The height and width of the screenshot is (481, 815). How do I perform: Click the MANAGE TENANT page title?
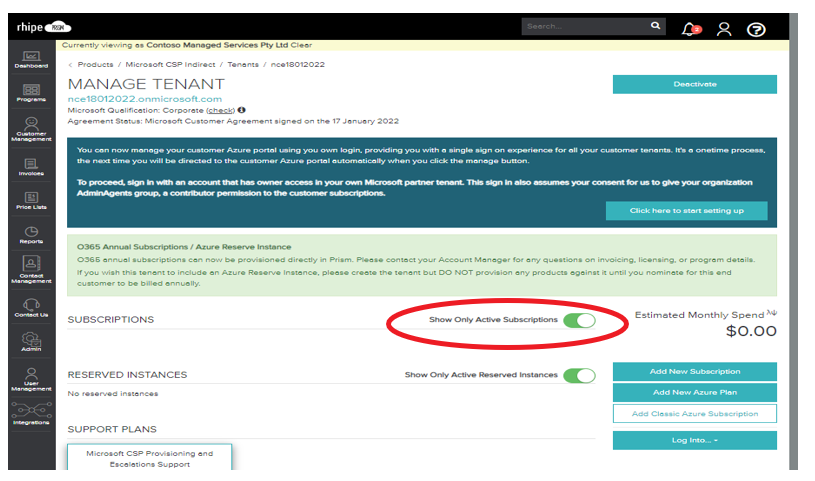[x=146, y=84]
